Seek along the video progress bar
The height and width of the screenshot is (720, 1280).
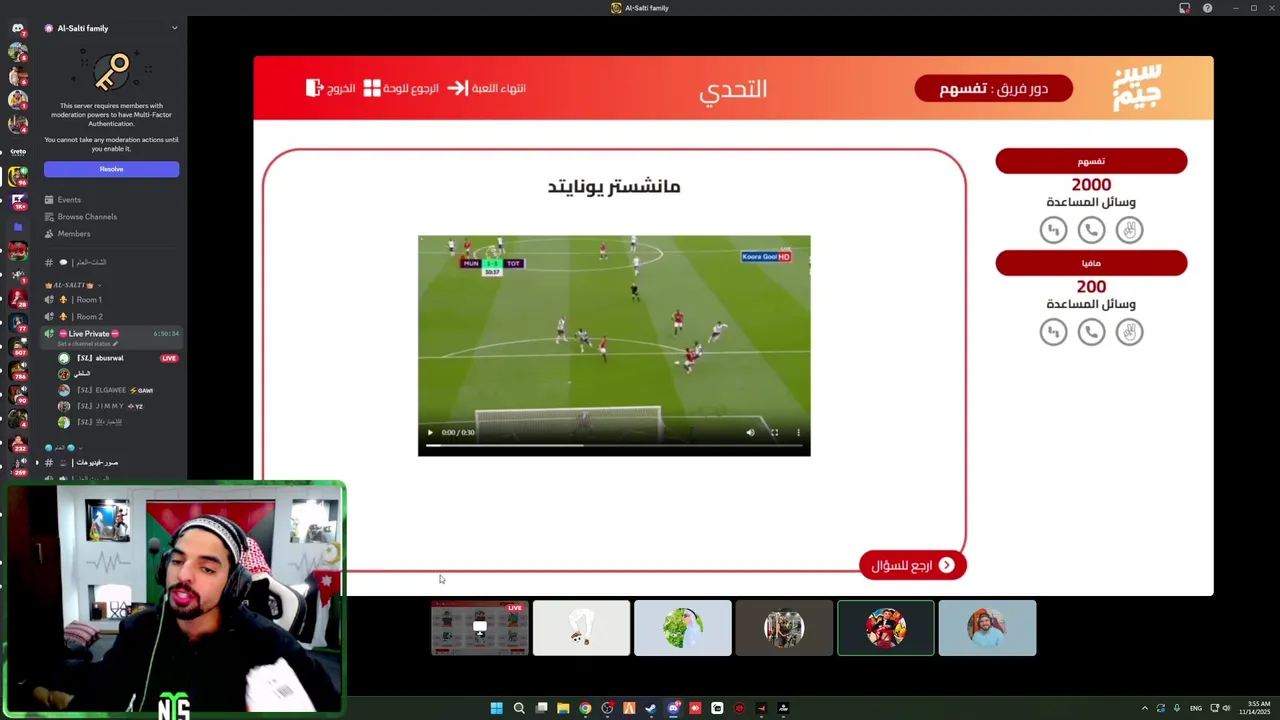point(613,445)
